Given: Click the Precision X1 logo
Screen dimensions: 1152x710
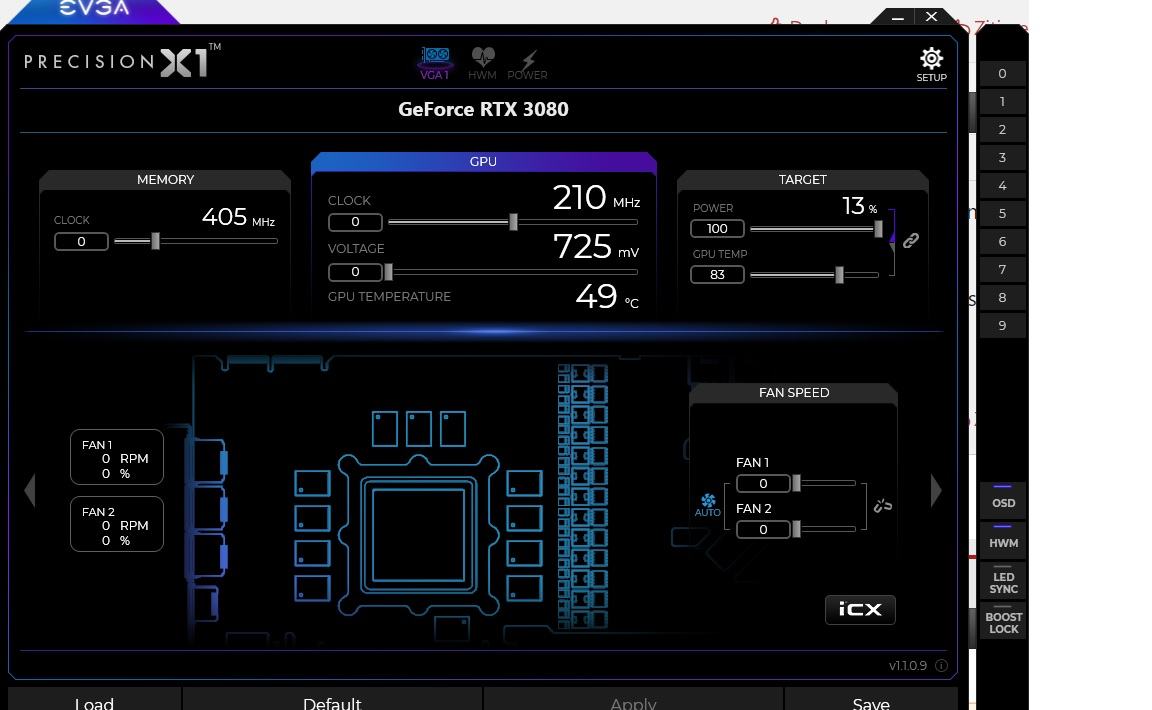Looking at the screenshot, I should 122,60.
